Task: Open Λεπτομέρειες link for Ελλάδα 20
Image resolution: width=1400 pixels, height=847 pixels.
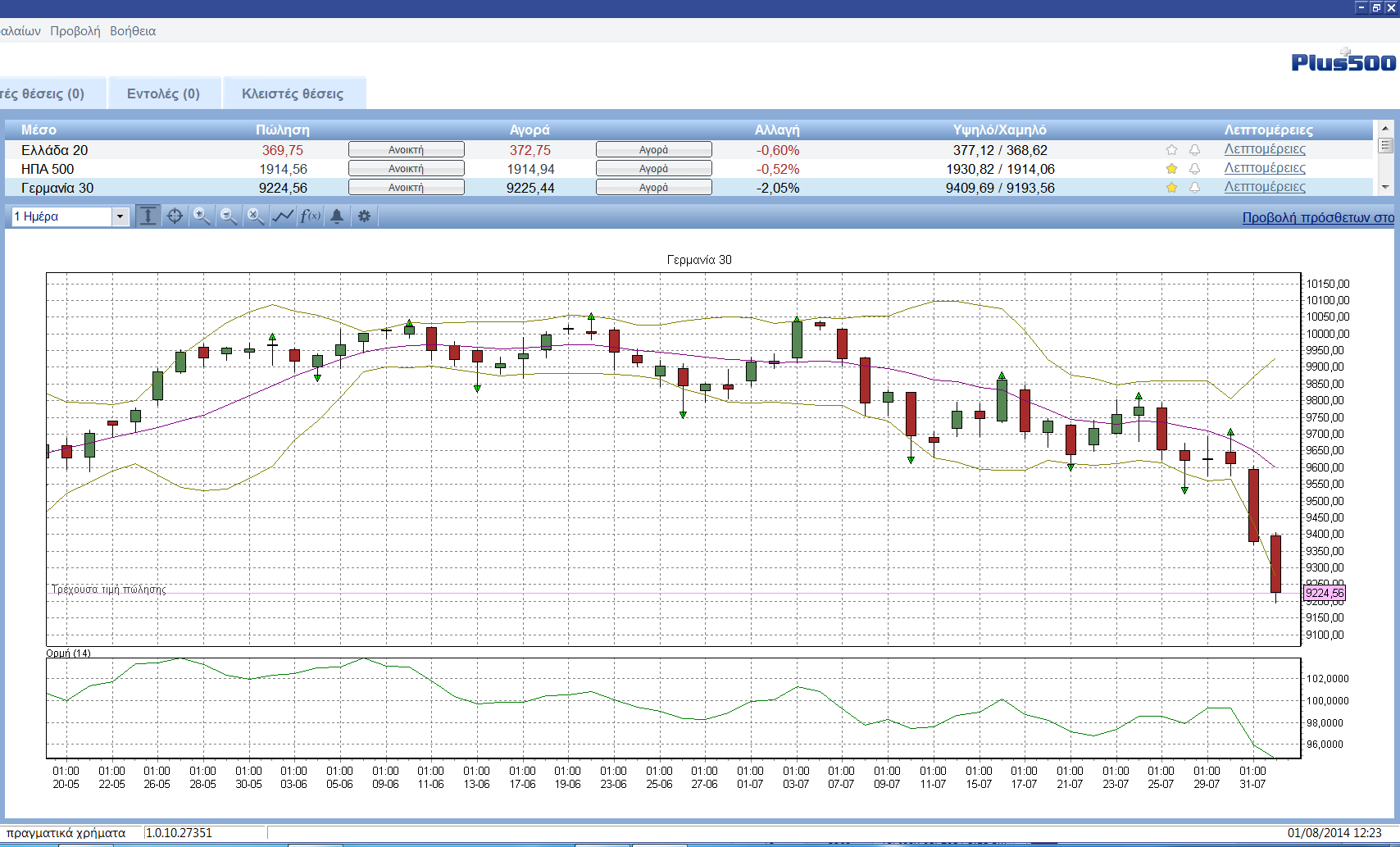Action: pos(1265,149)
